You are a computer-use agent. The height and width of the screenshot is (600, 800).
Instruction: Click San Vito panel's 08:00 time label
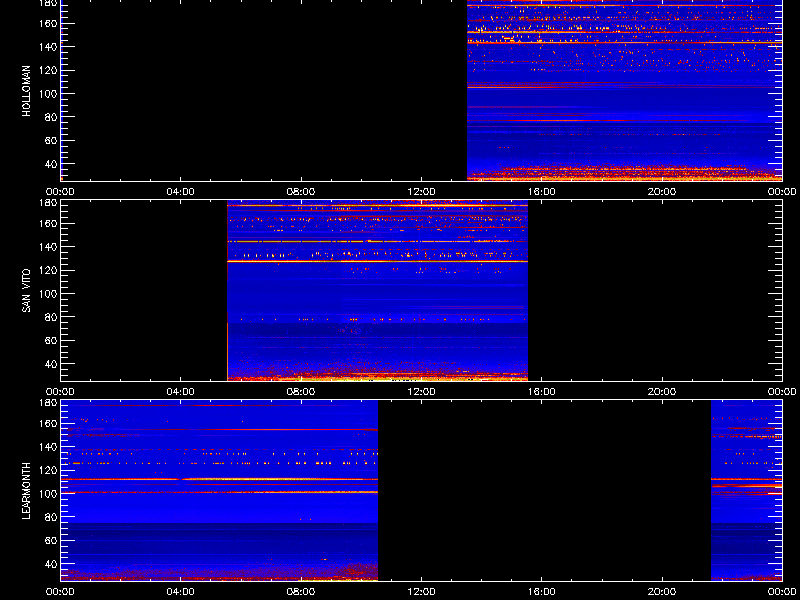(x=301, y=392)
